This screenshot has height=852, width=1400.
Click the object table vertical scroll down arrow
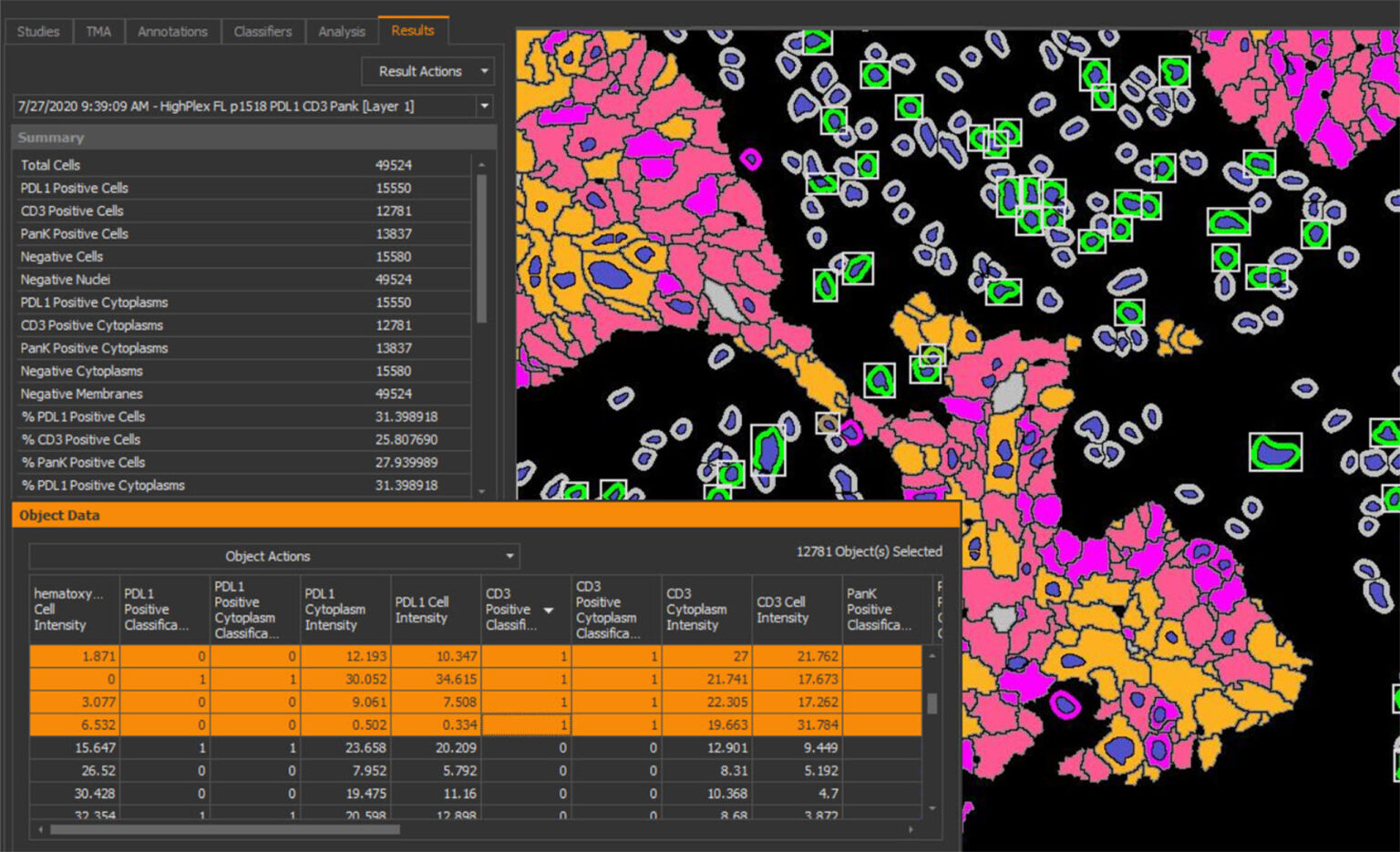pos(932,808)
